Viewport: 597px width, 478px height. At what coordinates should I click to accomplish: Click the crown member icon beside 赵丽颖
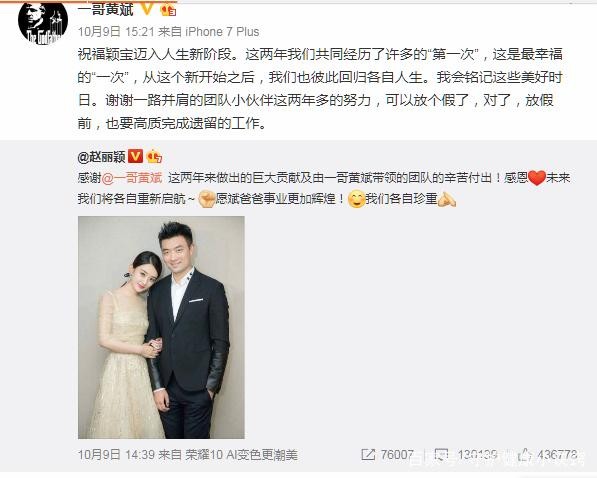[x=154, y=157]
